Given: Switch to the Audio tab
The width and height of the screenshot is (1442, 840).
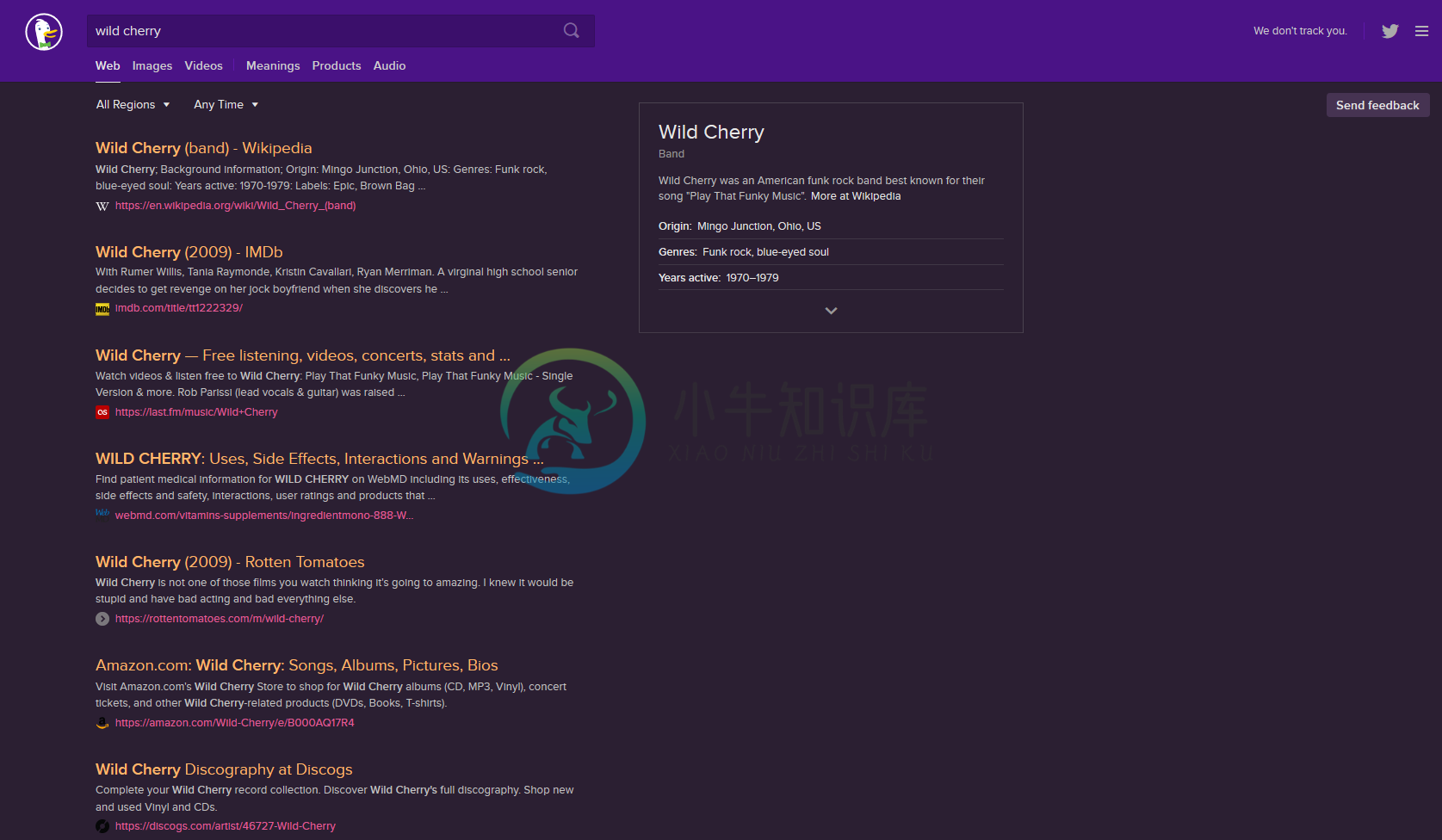Looking at the screenshot, I should (389, 65).
